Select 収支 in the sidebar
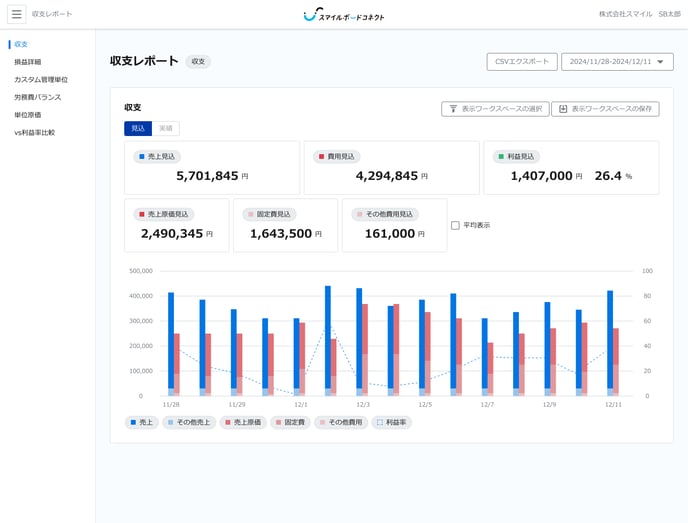 pos(21,44)
